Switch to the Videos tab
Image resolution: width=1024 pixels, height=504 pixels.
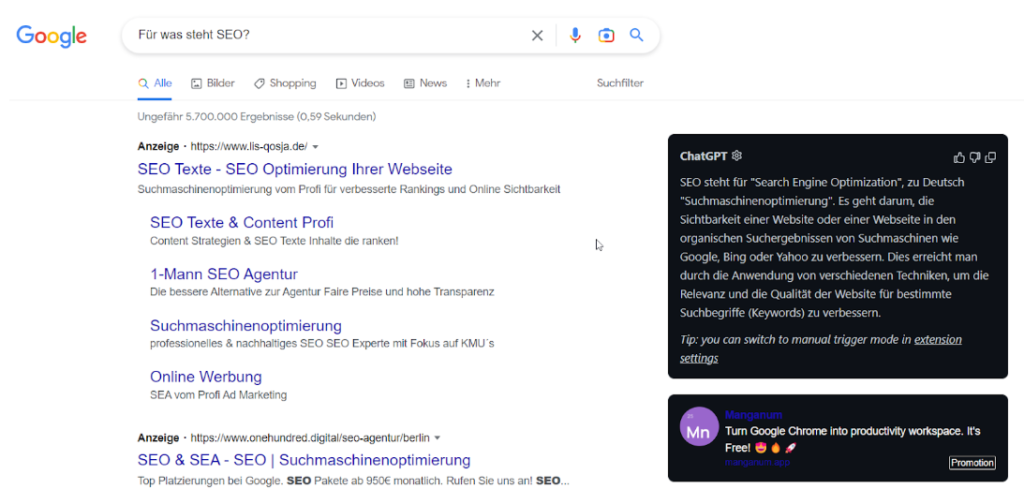360,84
